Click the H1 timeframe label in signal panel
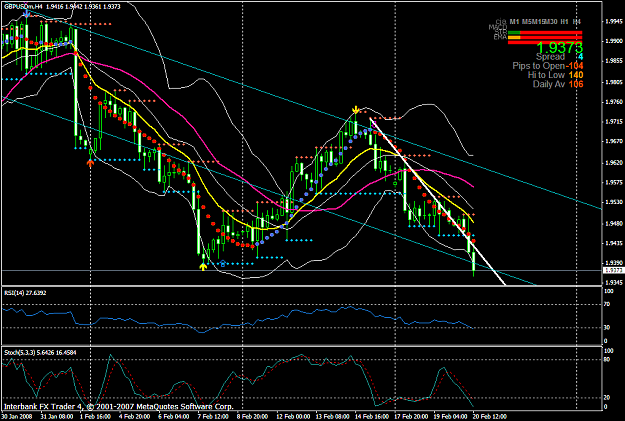This screenshot has width=625, height=421. pos(564,22)
